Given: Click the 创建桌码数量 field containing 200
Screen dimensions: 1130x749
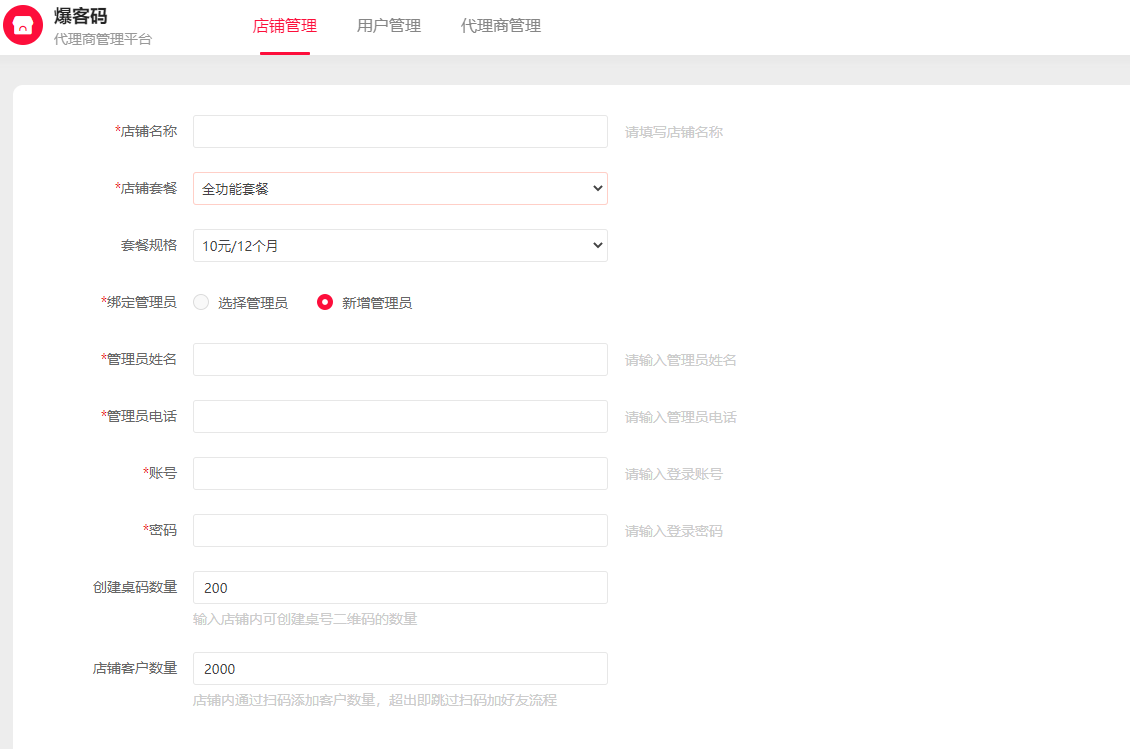Looking at the screenshot, I should [400, 587].
